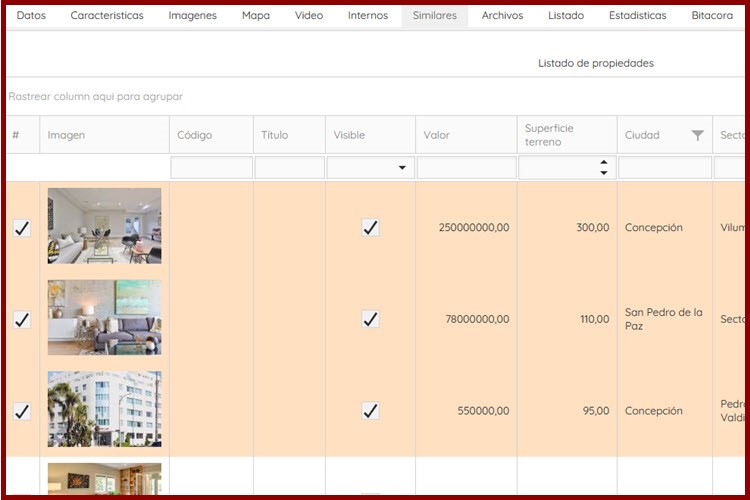Screen dimensions: 750x500
Task: Increase the Superficie terreno filter value
Action: (604, 163)
